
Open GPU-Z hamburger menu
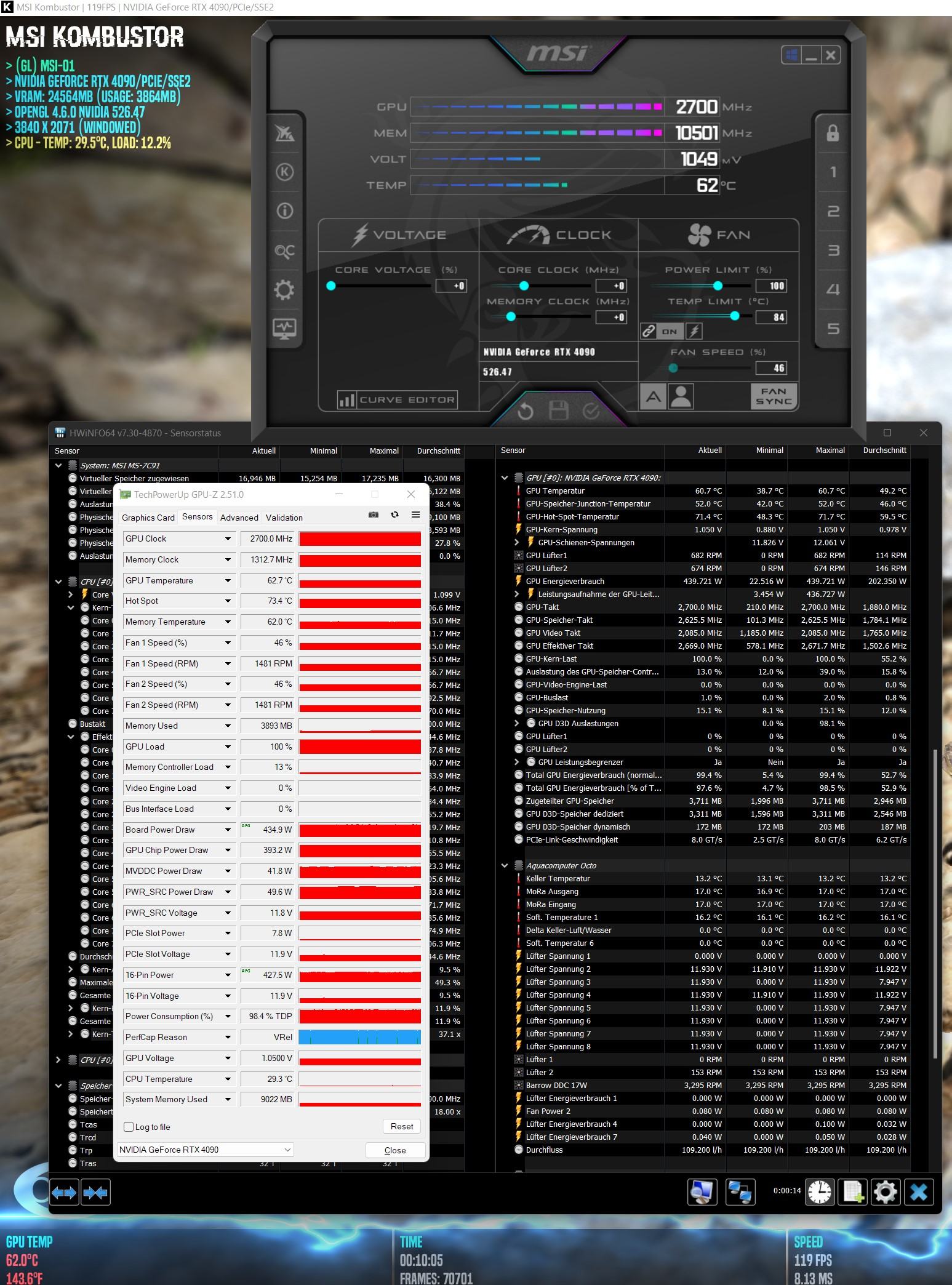pyautogui.click(x=415, y=514)
